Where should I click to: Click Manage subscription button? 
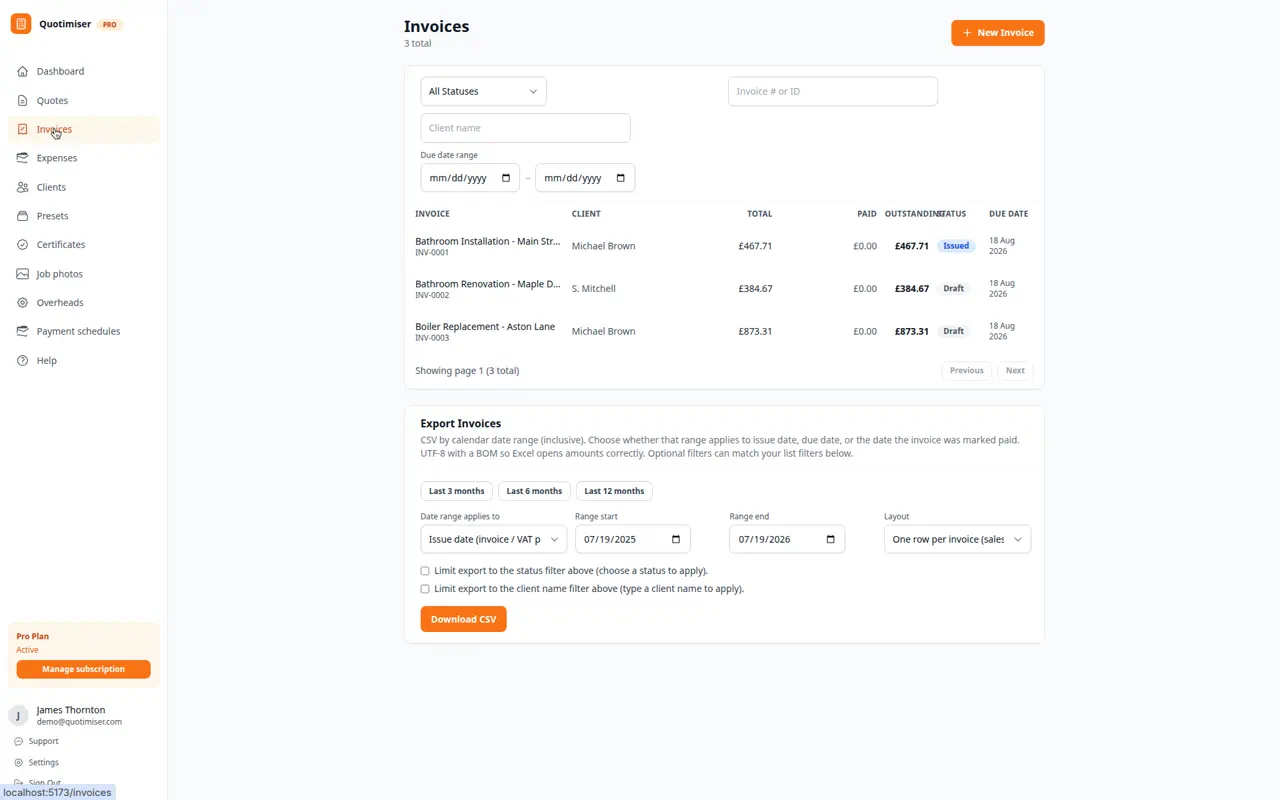pos(83,669)
